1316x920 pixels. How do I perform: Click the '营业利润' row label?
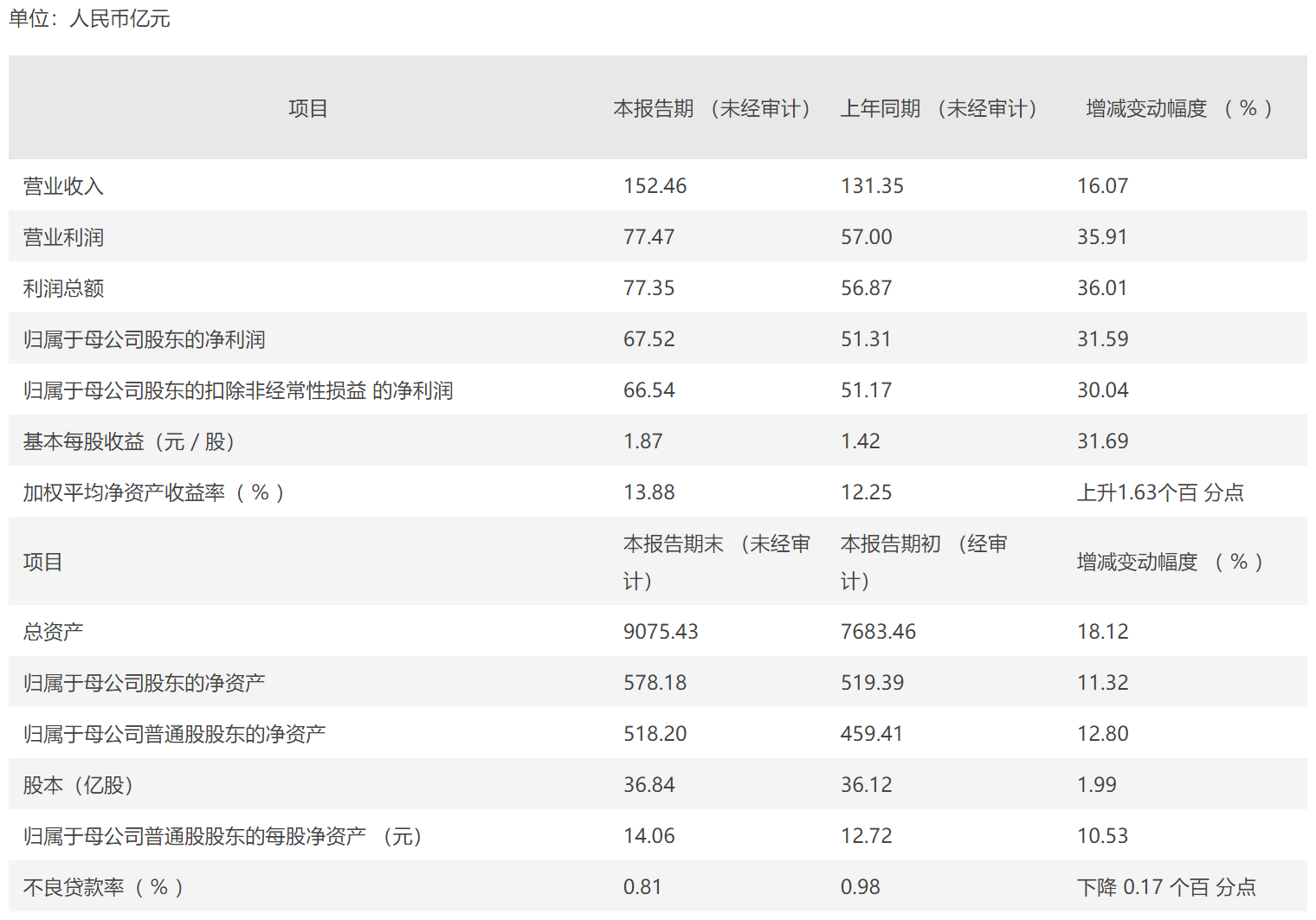click(63, 237)
